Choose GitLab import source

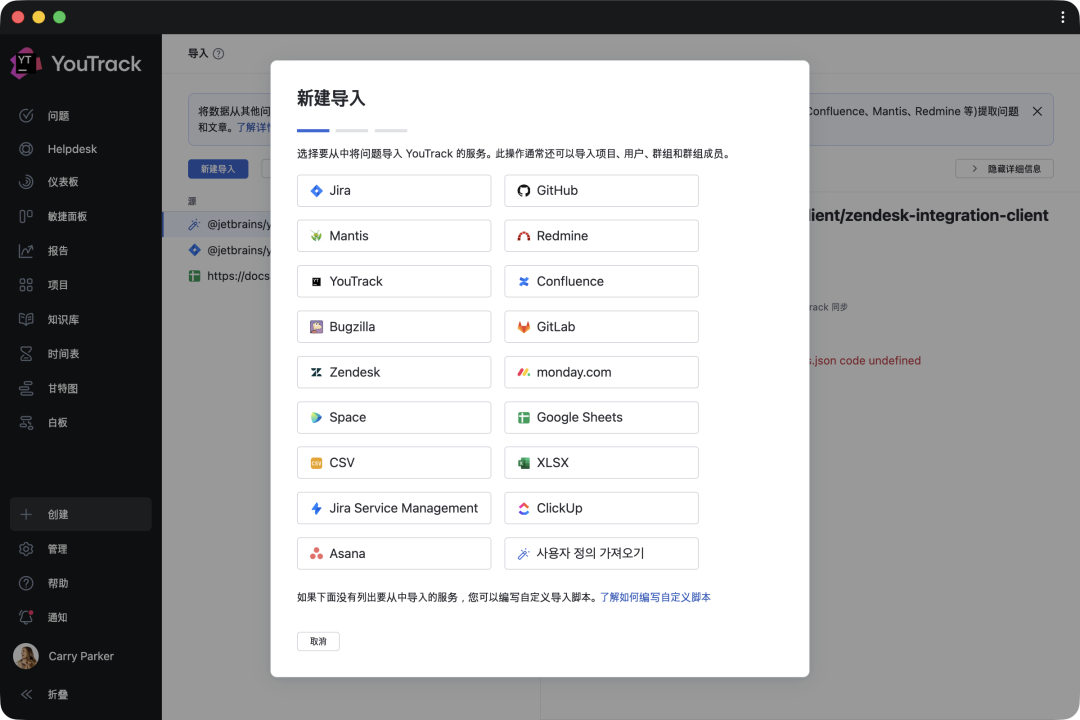pyautogui.click(x=601, y=327)
